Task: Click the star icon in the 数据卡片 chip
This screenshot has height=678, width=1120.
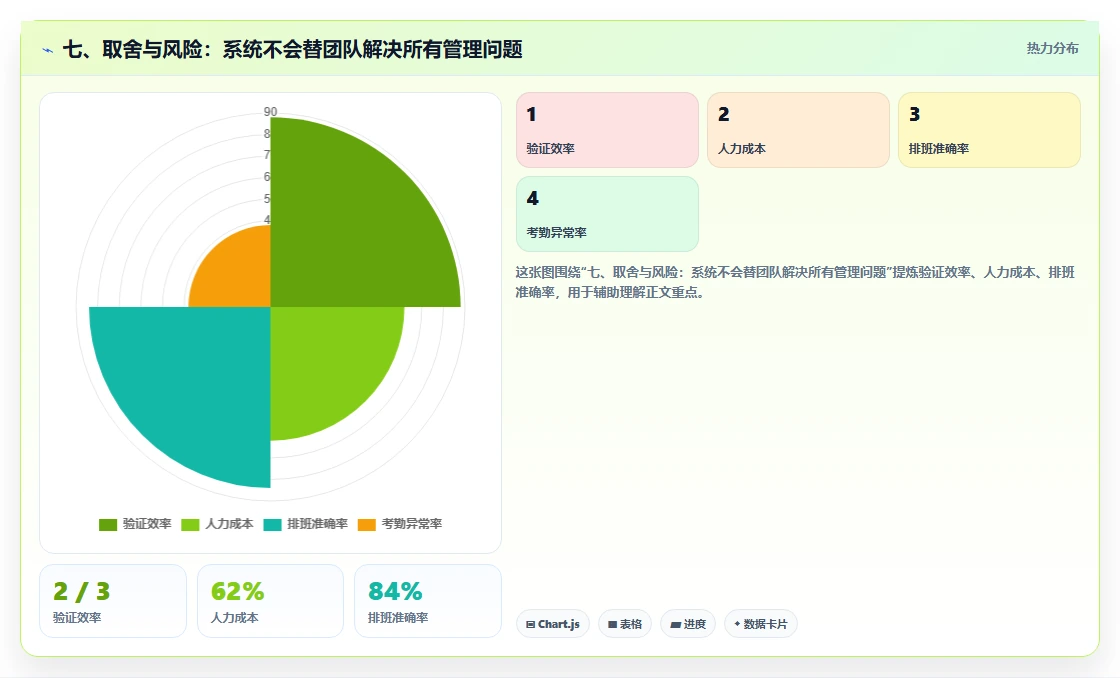Action: click(737, 624)
